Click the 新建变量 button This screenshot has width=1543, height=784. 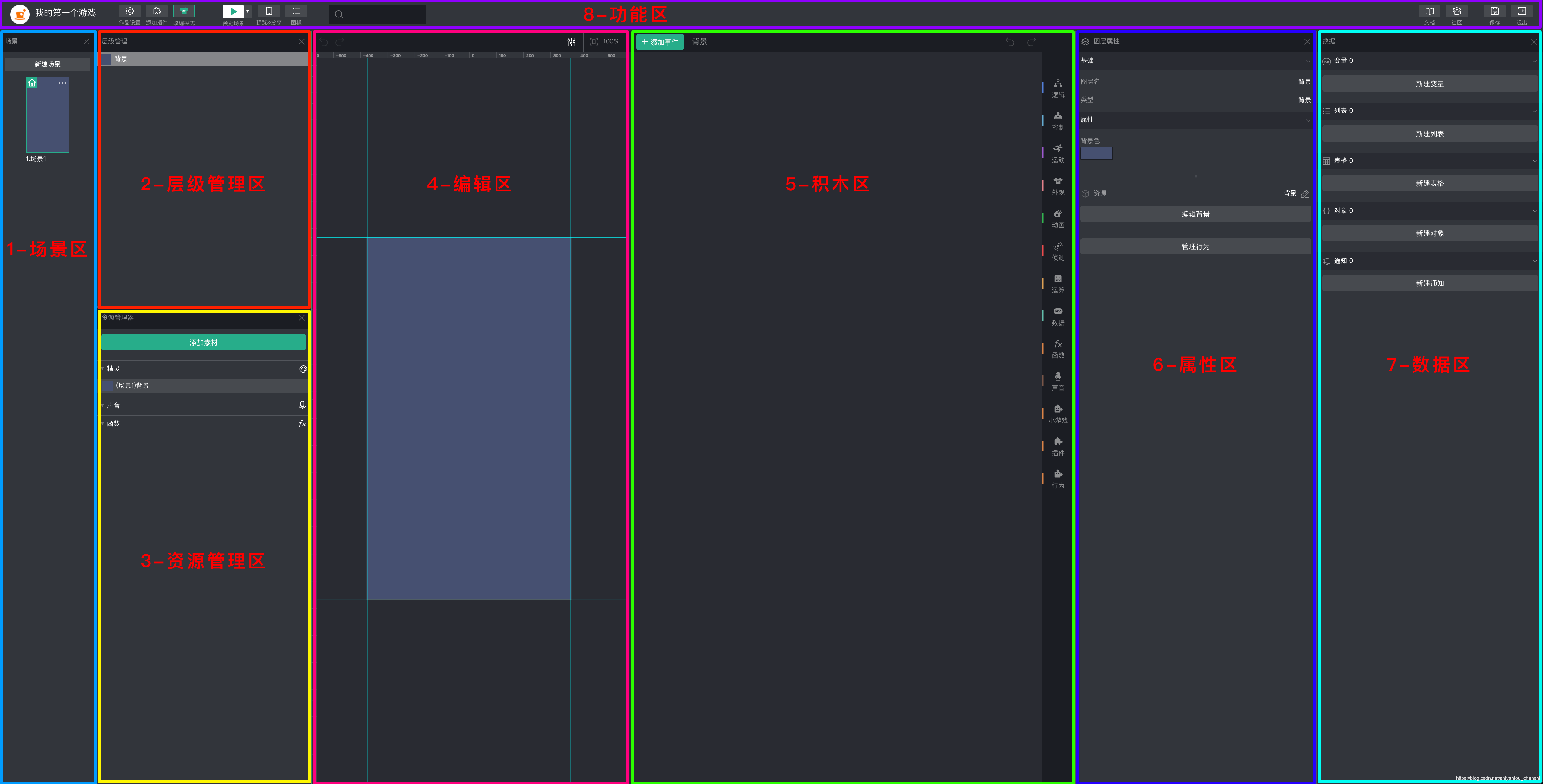pyautogui.click(x=1430, y=84)
